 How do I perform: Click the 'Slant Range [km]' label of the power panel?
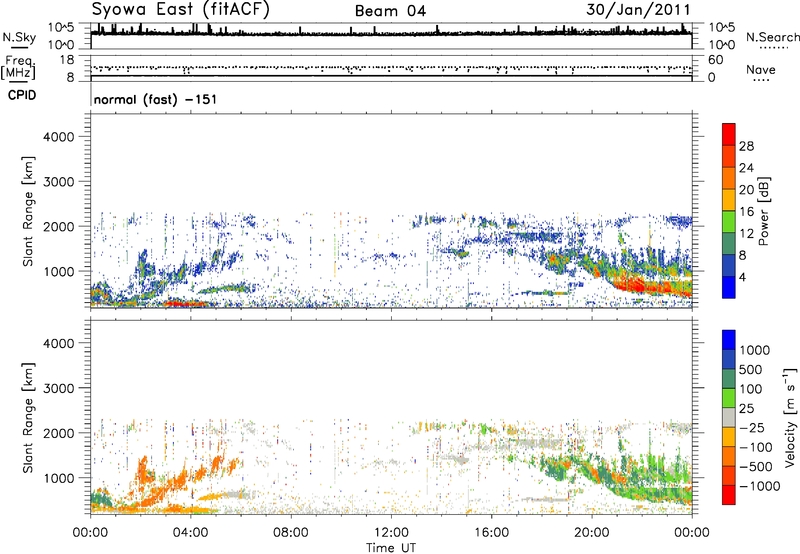coord(28,211)
